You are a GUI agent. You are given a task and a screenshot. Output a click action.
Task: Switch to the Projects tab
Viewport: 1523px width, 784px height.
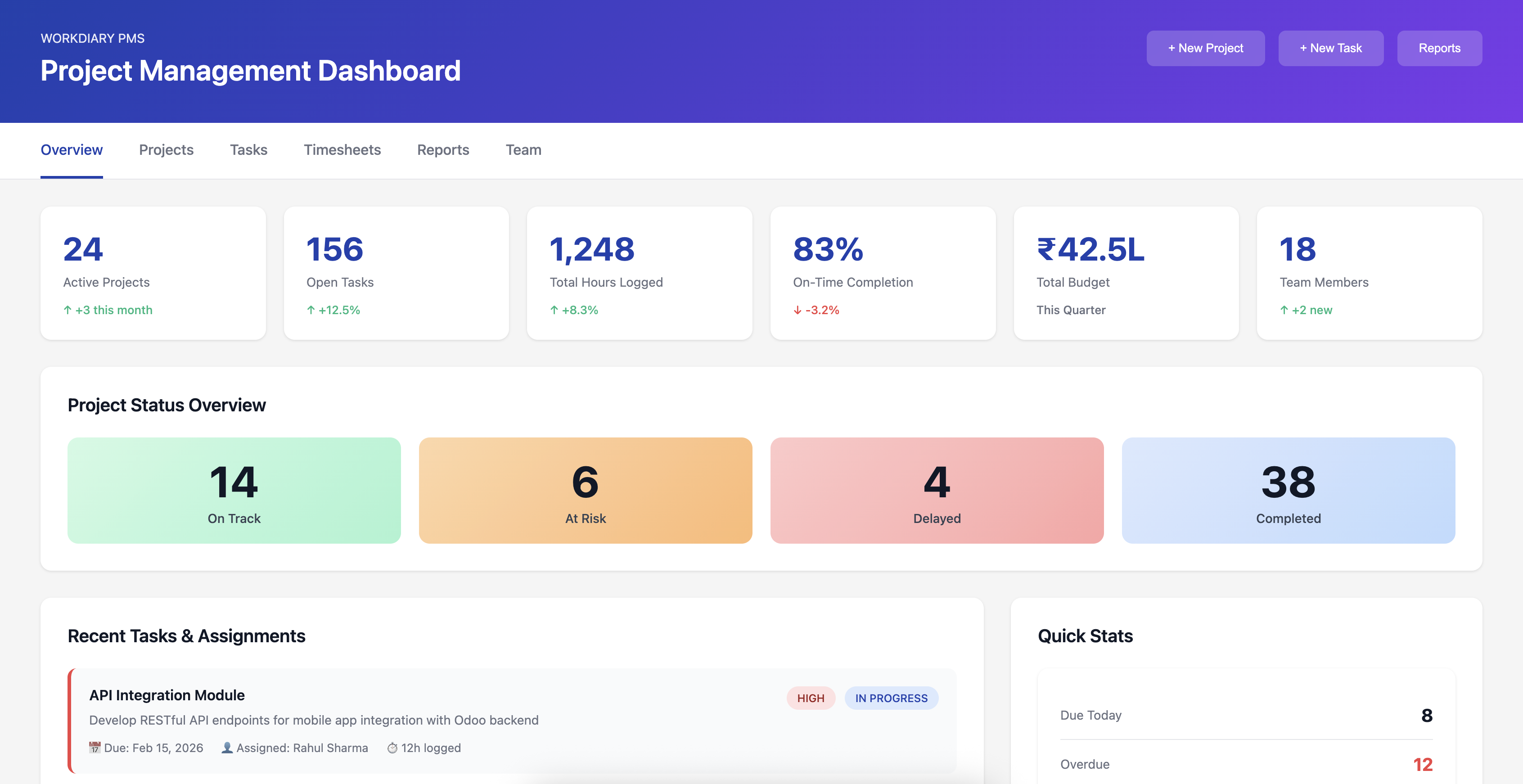166,149
